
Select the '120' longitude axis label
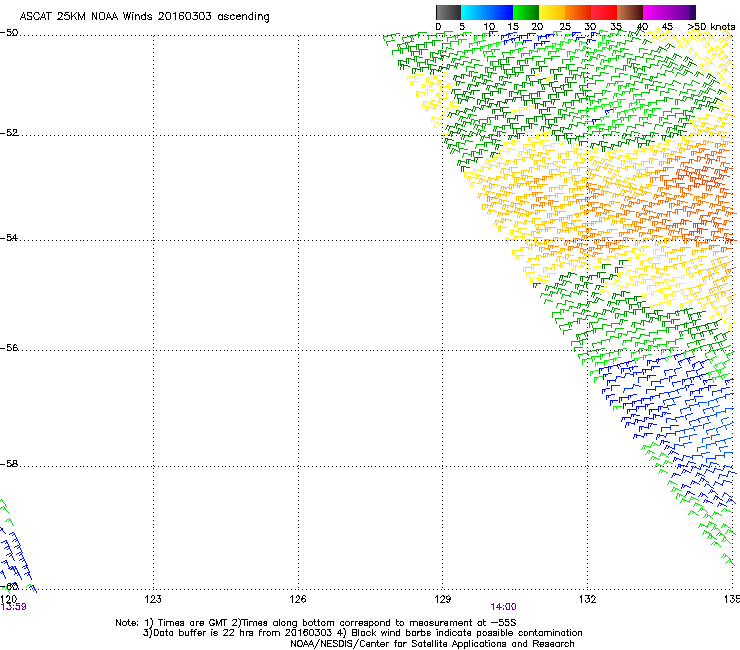8,599
